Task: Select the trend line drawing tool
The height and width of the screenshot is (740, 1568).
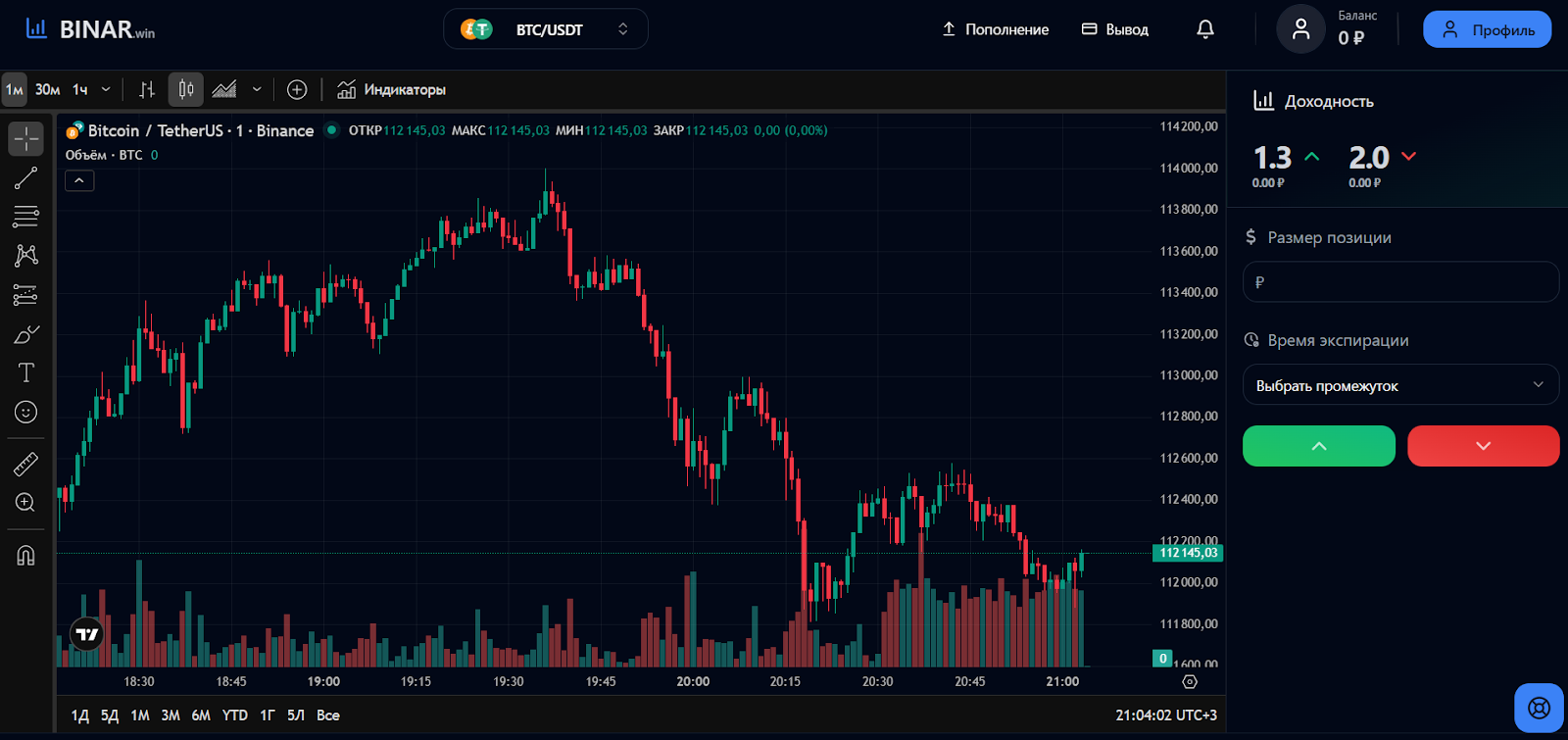Action: [x=26, y=177]
